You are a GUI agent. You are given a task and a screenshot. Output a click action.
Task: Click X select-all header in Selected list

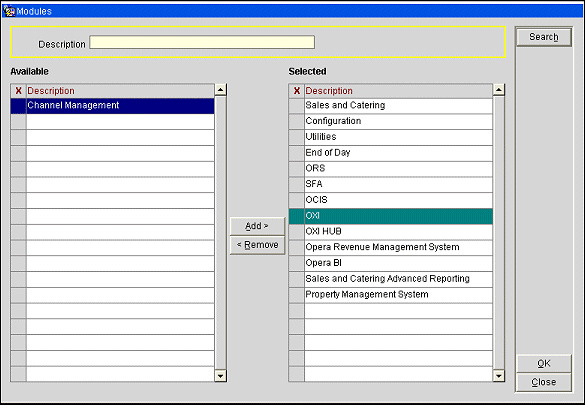297,91
